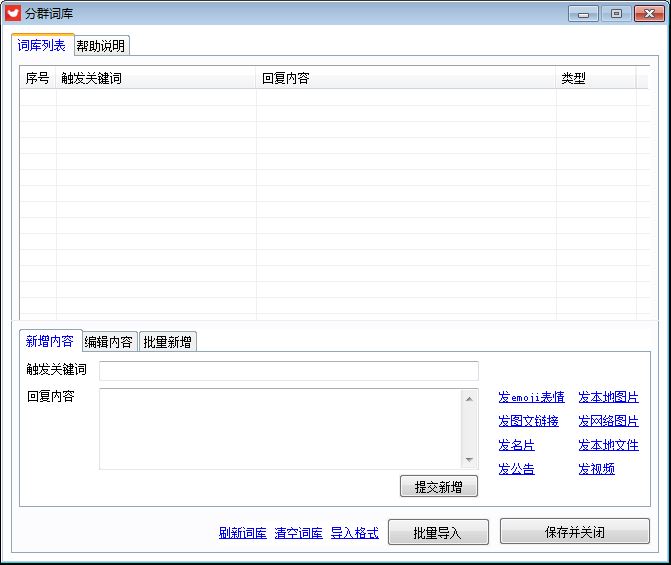Maximize the 分群词库 window
The height and width of the screenshot is (565, 671).
click(616, 14)
